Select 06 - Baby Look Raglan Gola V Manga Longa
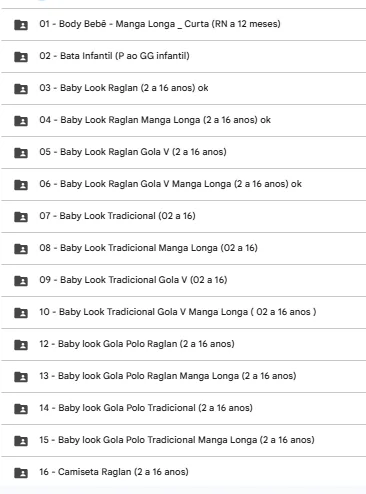Viewport: 366px width, 494px height. [183, 184]
